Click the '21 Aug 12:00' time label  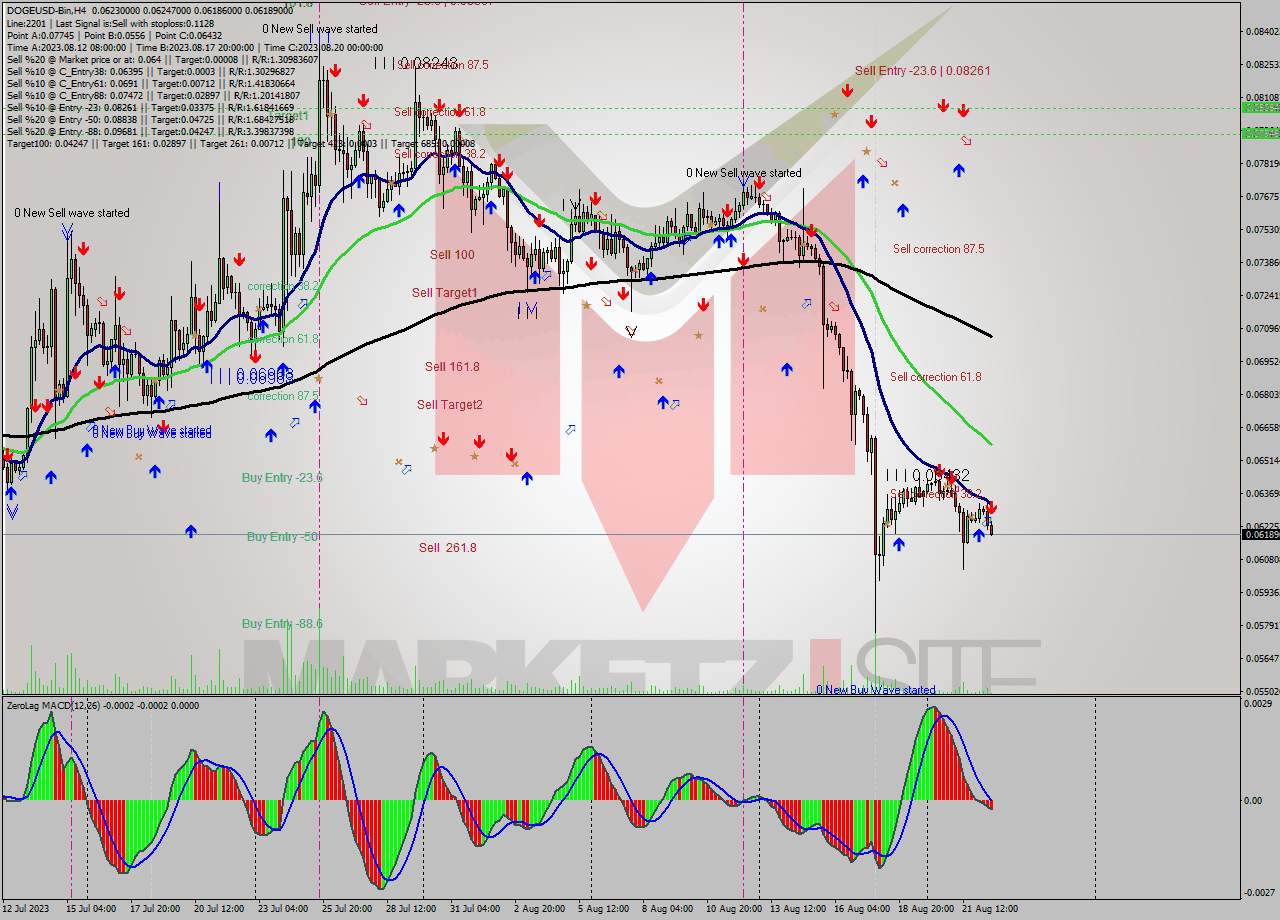click(990, 909)
